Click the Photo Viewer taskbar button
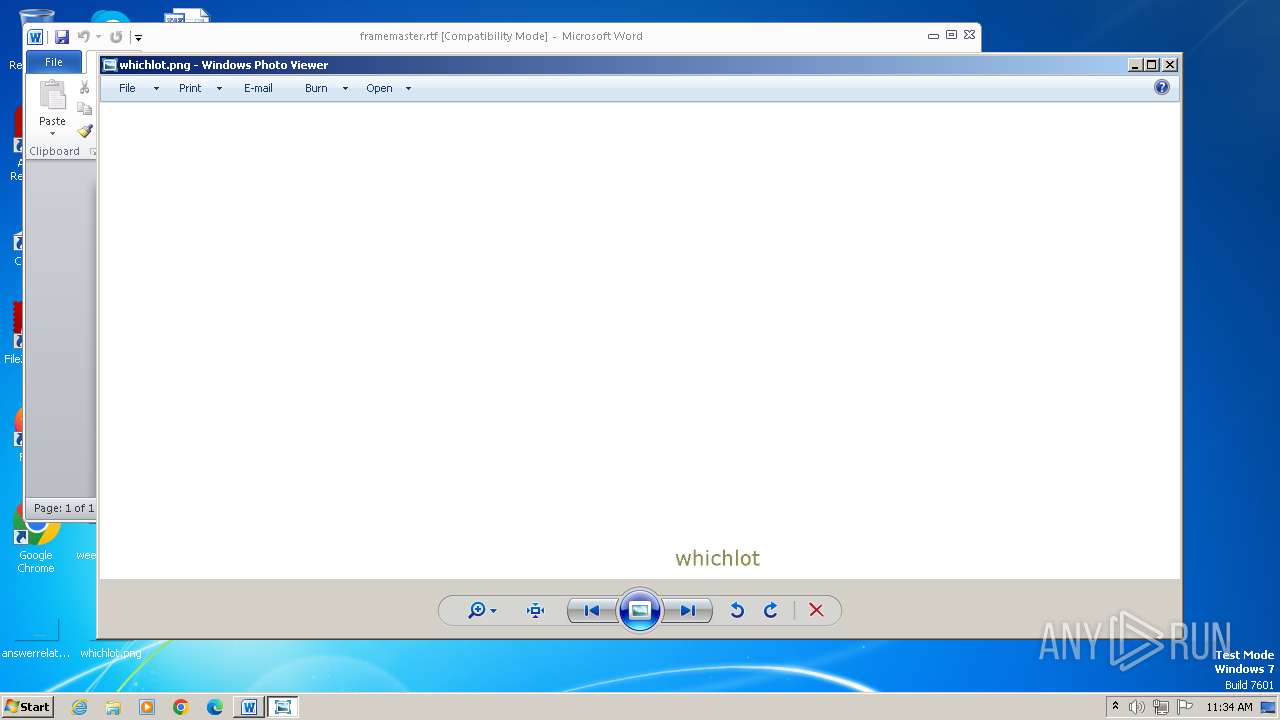The height and width of the screenshot is (720, 1280). tap(283, 707)
